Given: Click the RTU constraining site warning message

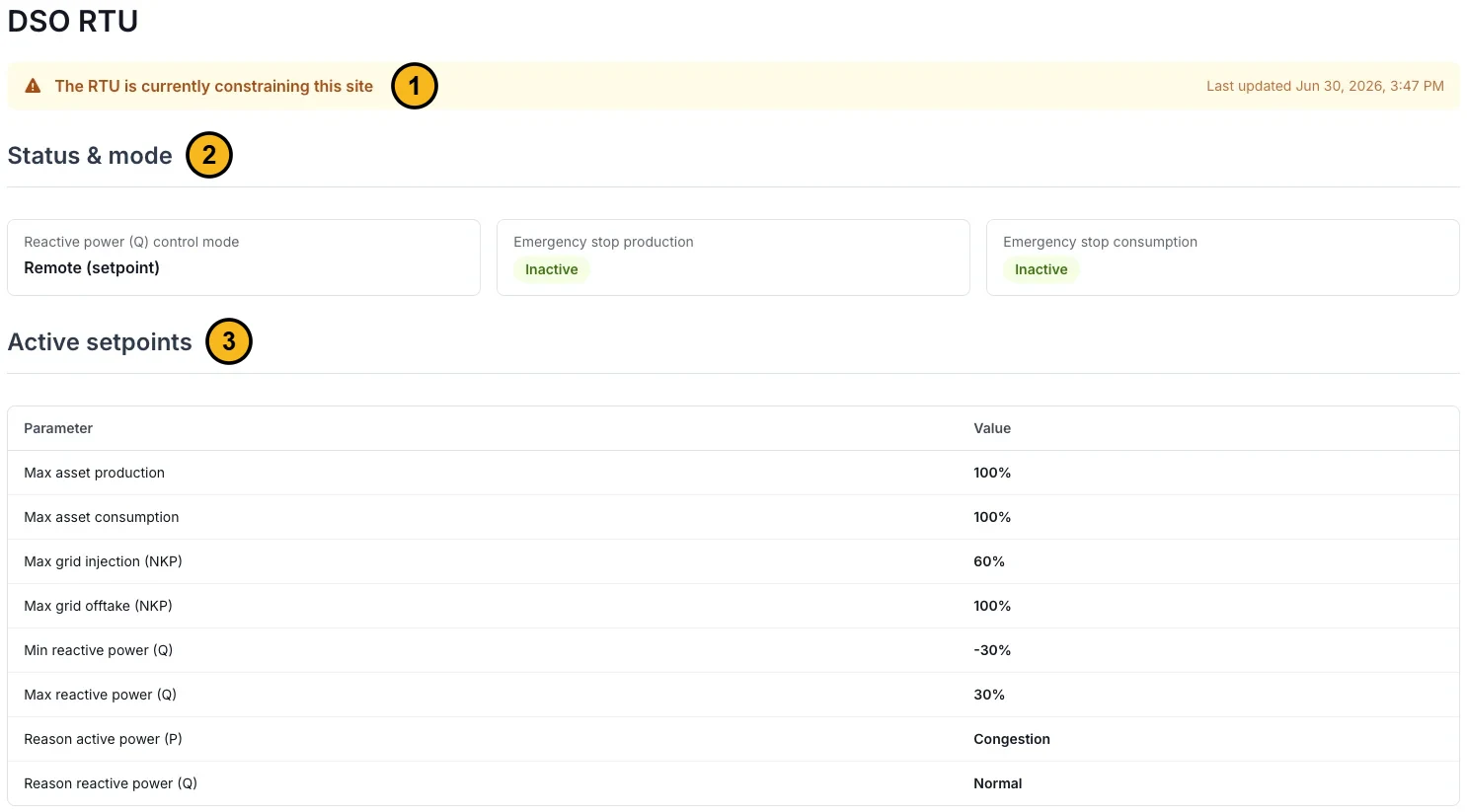Looking at the screenshot, I should [214, 86].
